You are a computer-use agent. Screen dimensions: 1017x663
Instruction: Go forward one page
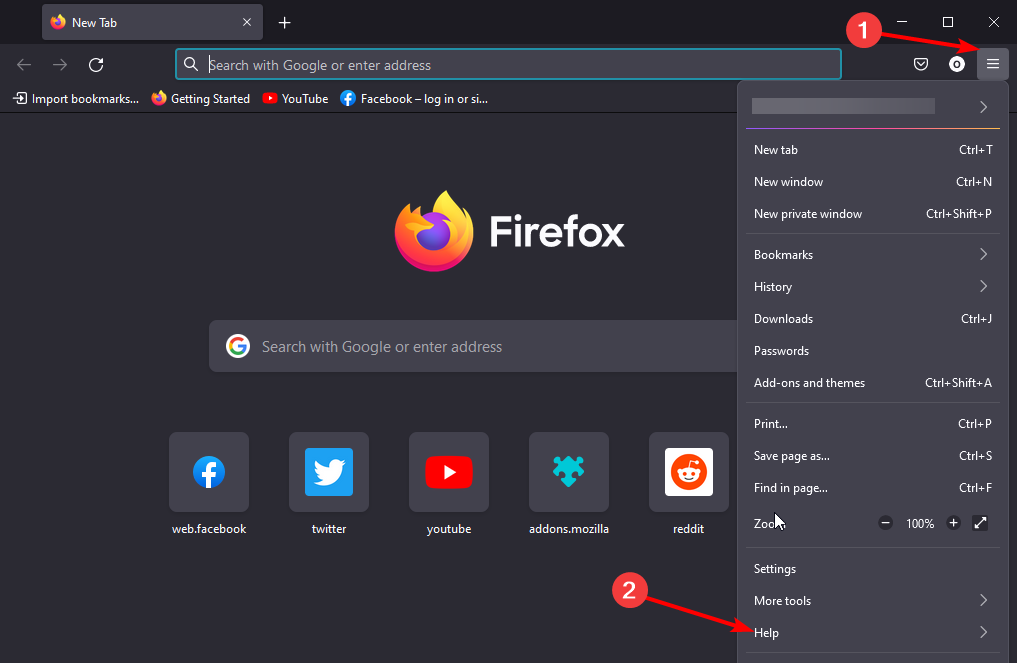[x=60, y=65]
